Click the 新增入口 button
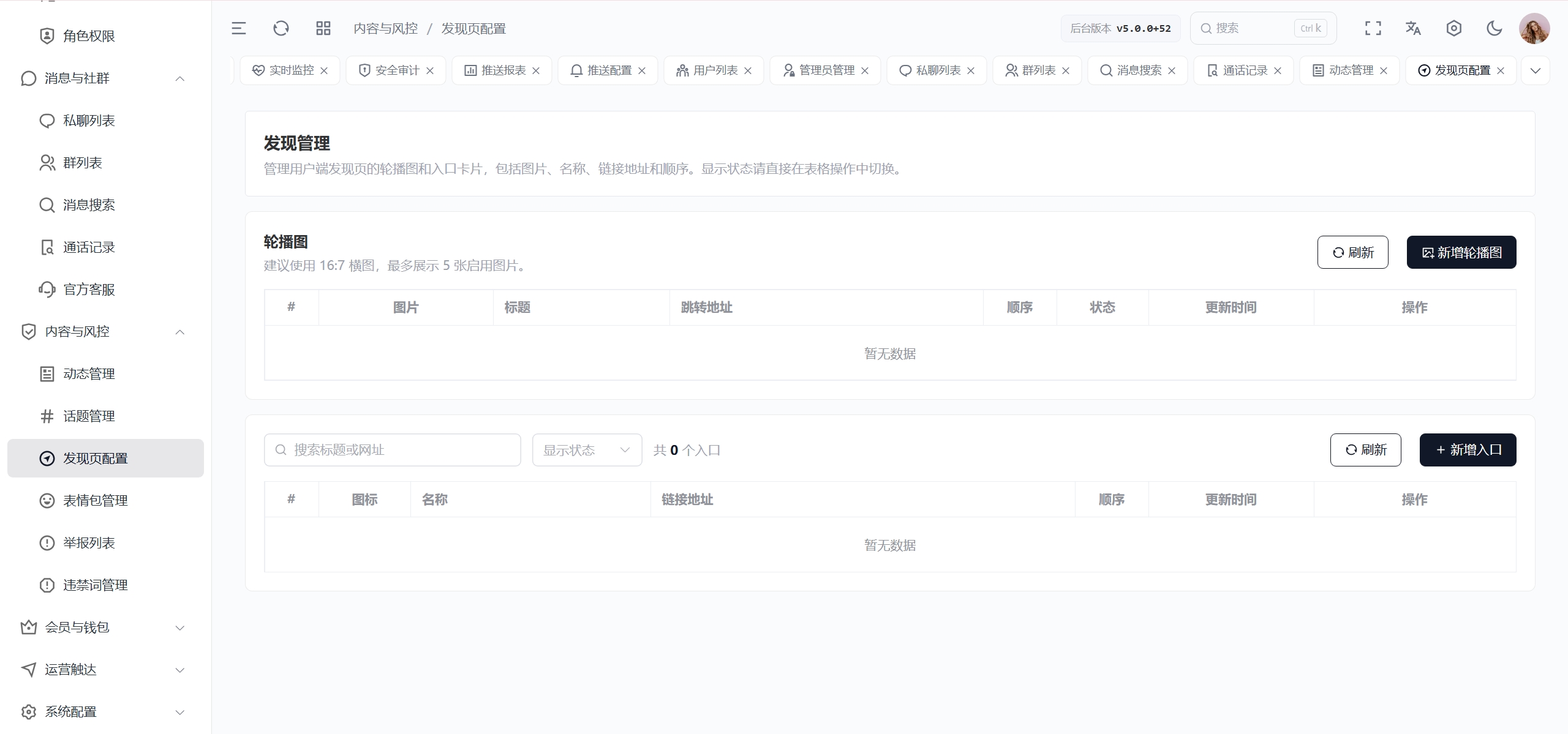Image resolution: width=1568 pixels, height=734 pixels. (x=1468, y=450)
